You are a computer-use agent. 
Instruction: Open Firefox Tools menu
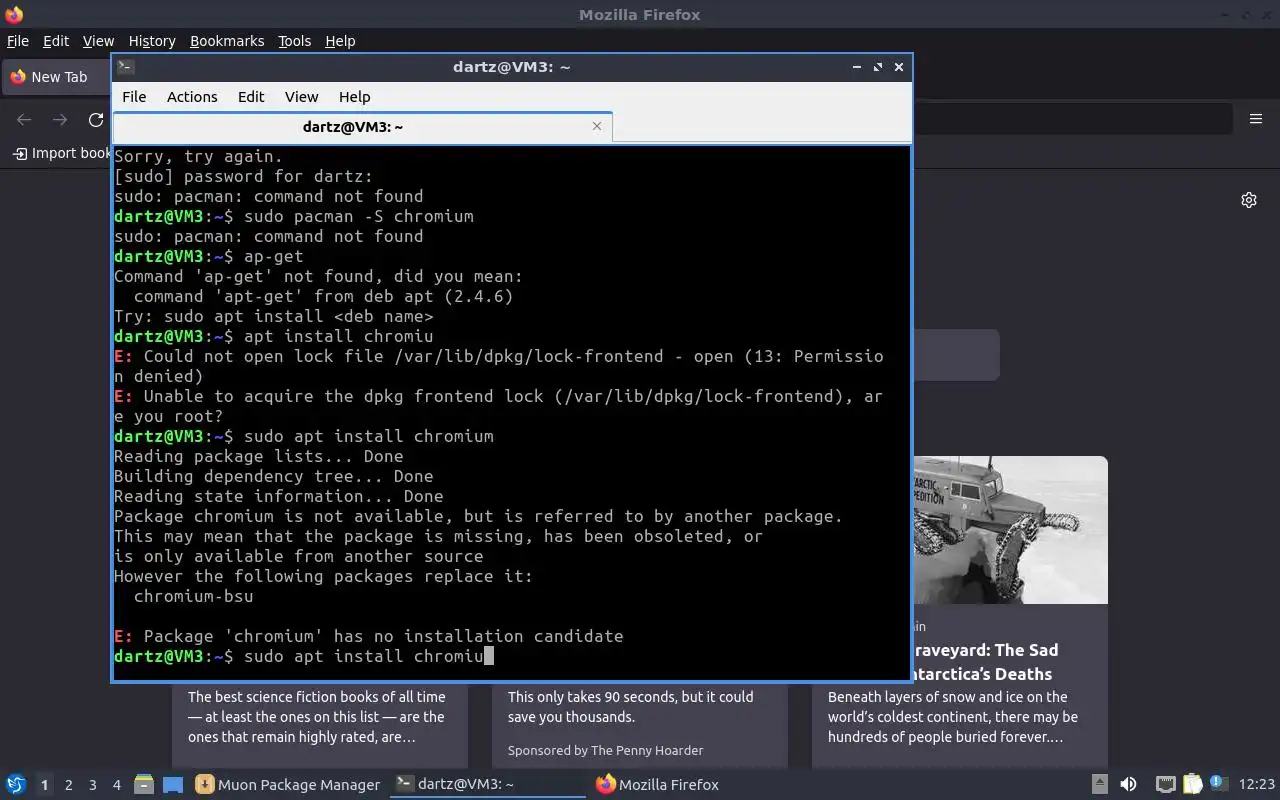pyautogui.click(x=295, y=41)
